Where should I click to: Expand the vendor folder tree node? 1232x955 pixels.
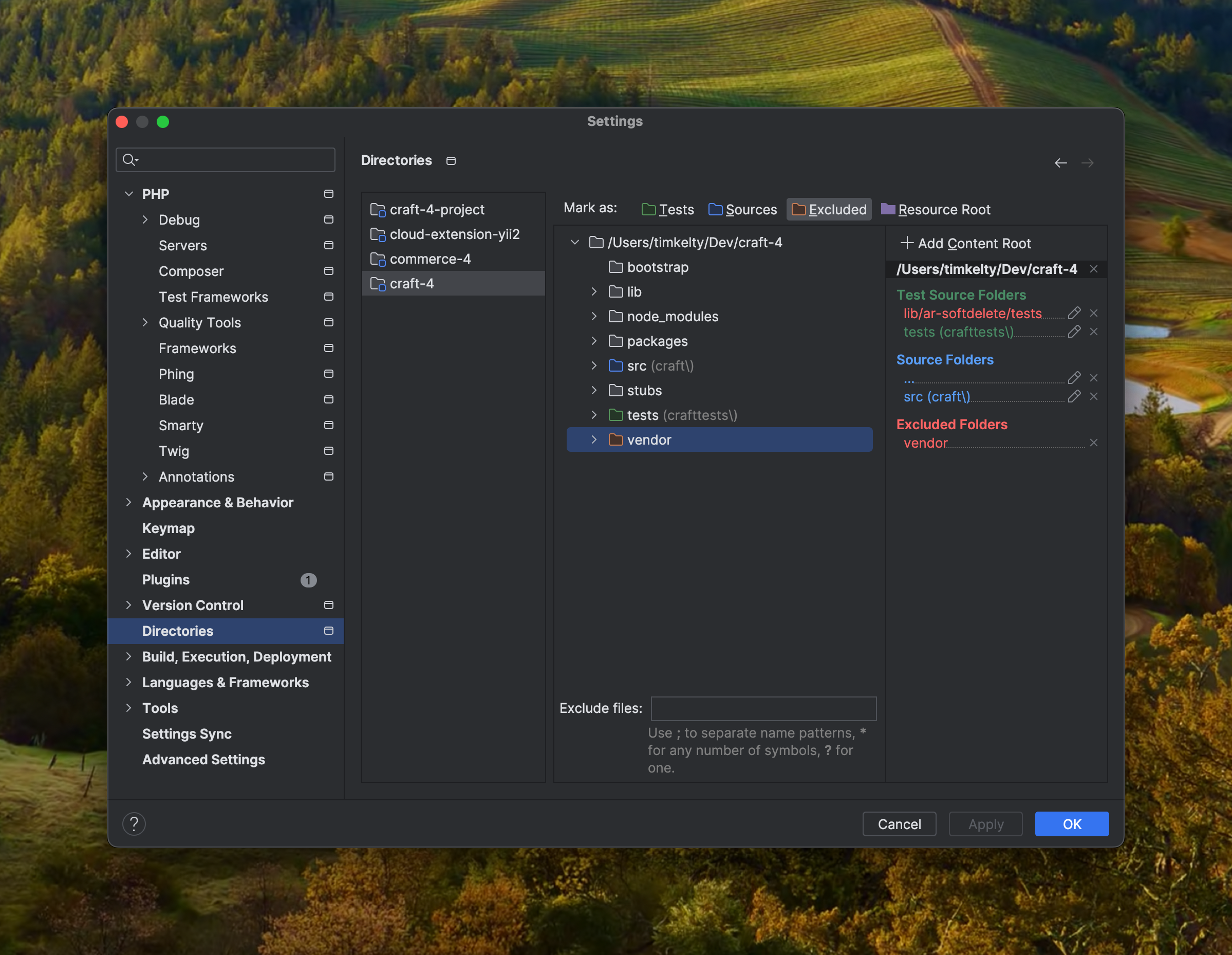[594, 439]
